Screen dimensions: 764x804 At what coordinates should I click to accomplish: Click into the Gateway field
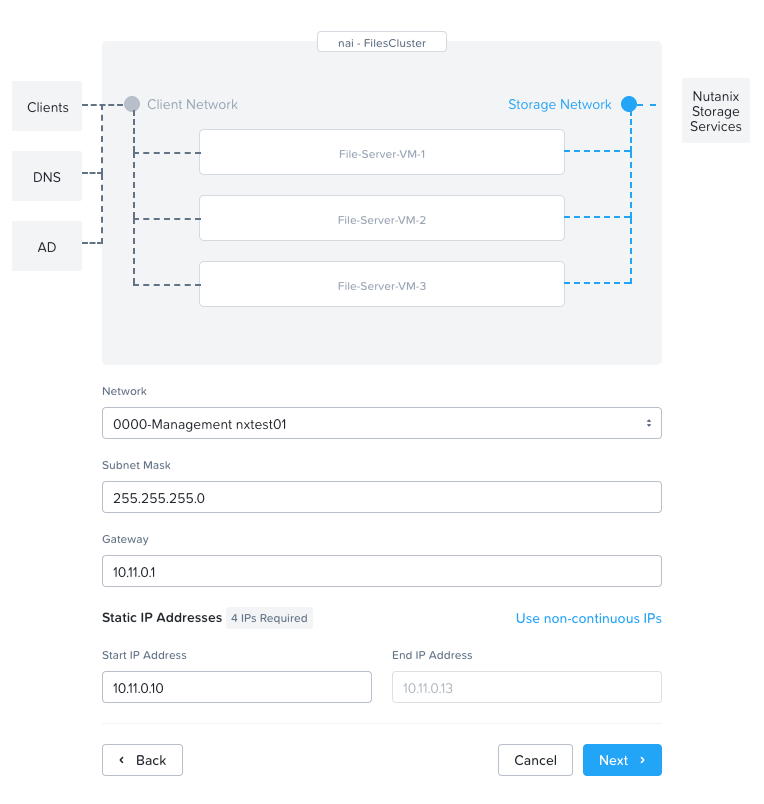click(381, 571)
